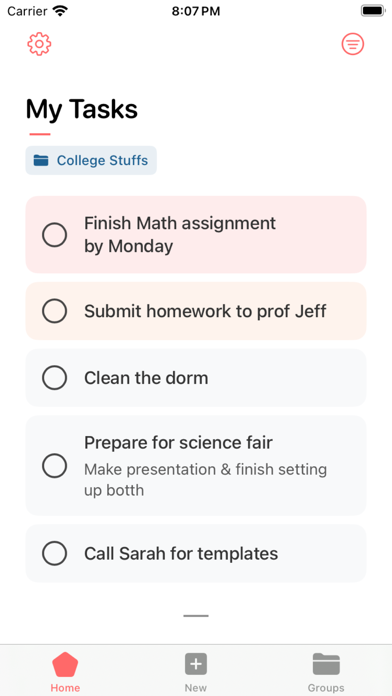Tap the battery indicator in status bar
The width and height of the screenshot is (392, 696).
tap(372, 11)
